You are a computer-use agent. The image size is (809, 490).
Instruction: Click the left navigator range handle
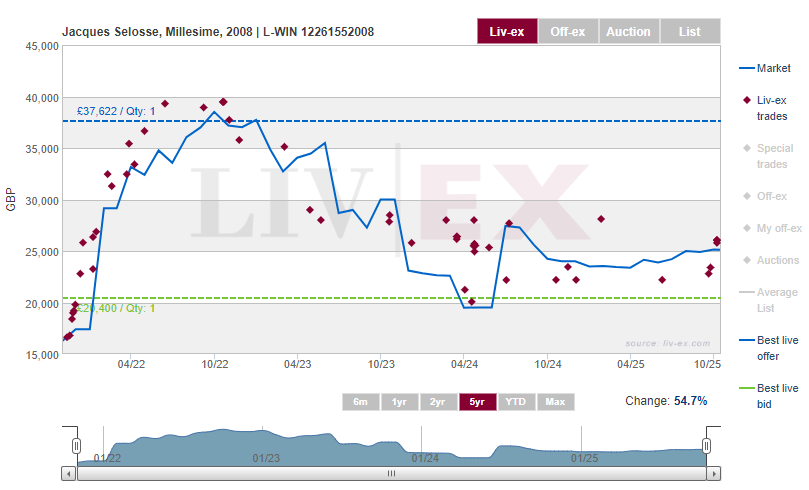[x=76, y=445]
